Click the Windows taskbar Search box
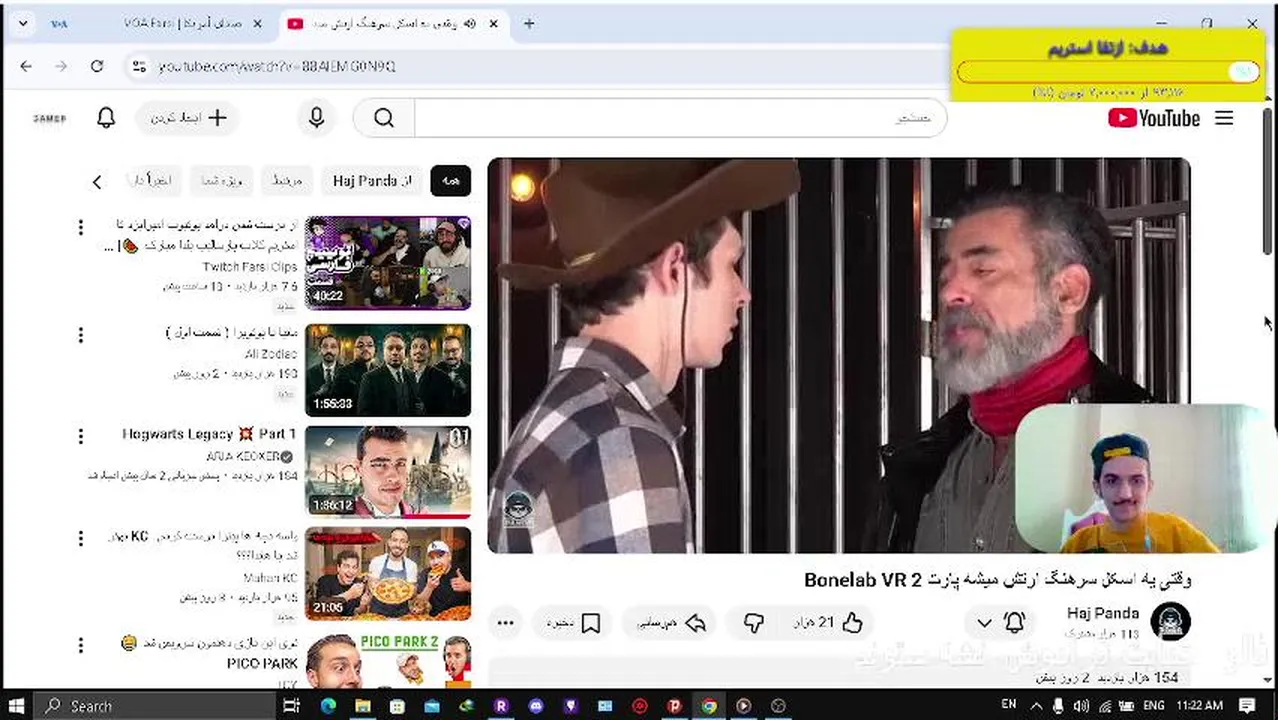Screen dimensions: 1278x720 pos(153,706)
